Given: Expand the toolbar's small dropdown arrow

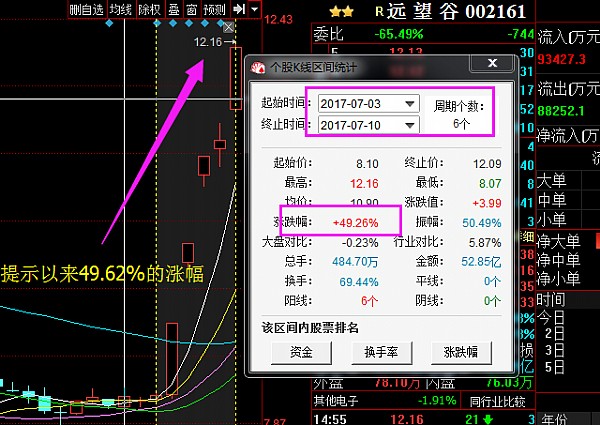Looking at the screenshot, I should point(256,9).
